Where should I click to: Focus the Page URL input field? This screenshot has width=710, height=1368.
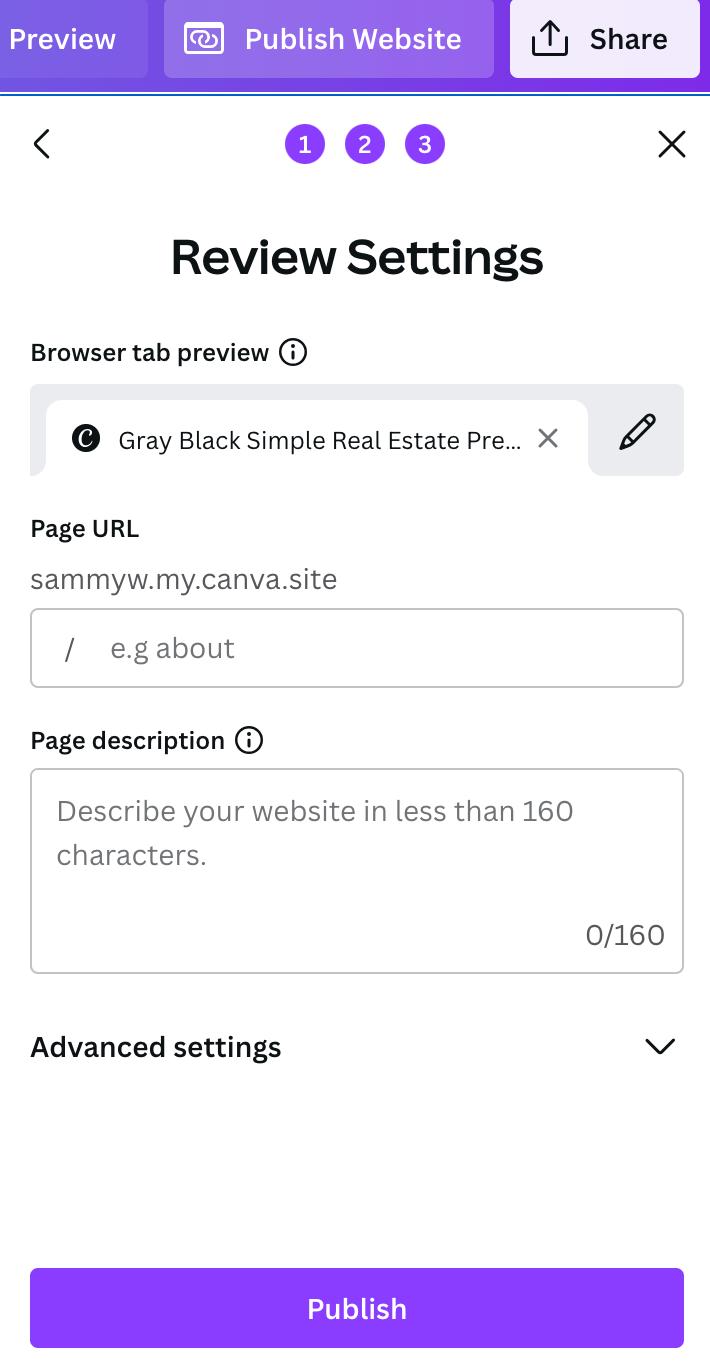380,648
